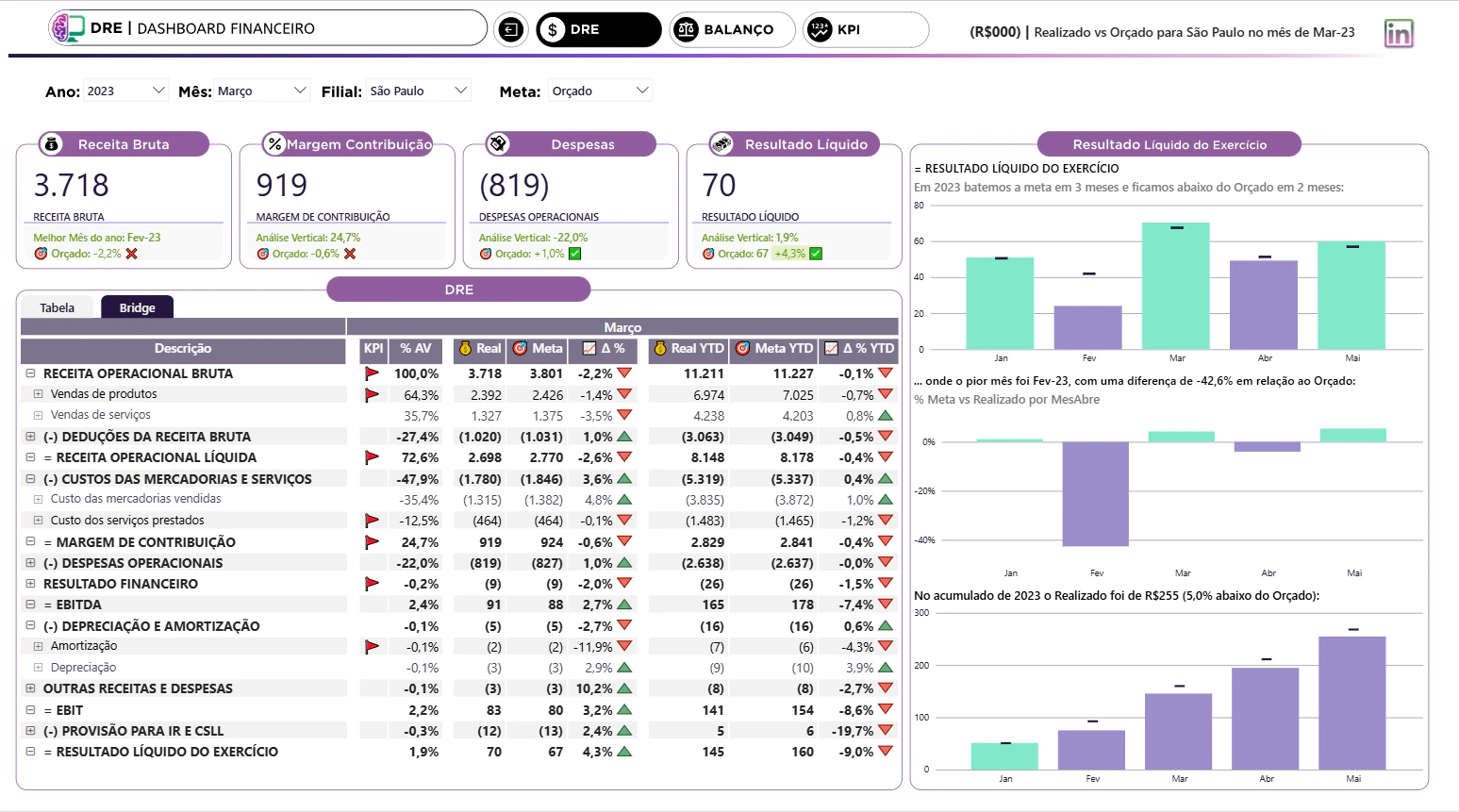Open the Ano dropdown showing 2023
The height and width of the screenshot is (812, 1459).
pyautogui.click(x=126, y=91)
